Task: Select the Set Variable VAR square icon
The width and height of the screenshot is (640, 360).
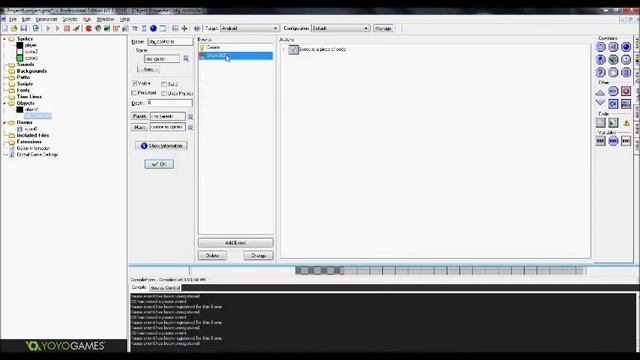Action: pyautogui.click(x=600, y=141)
